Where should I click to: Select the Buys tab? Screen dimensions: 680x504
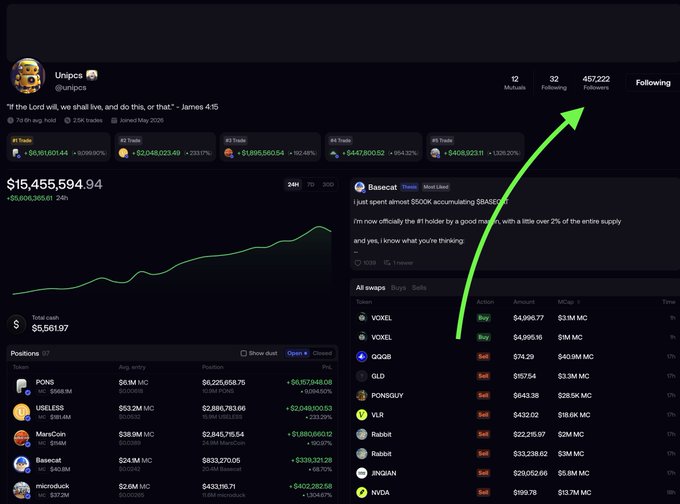click(398, 288)
